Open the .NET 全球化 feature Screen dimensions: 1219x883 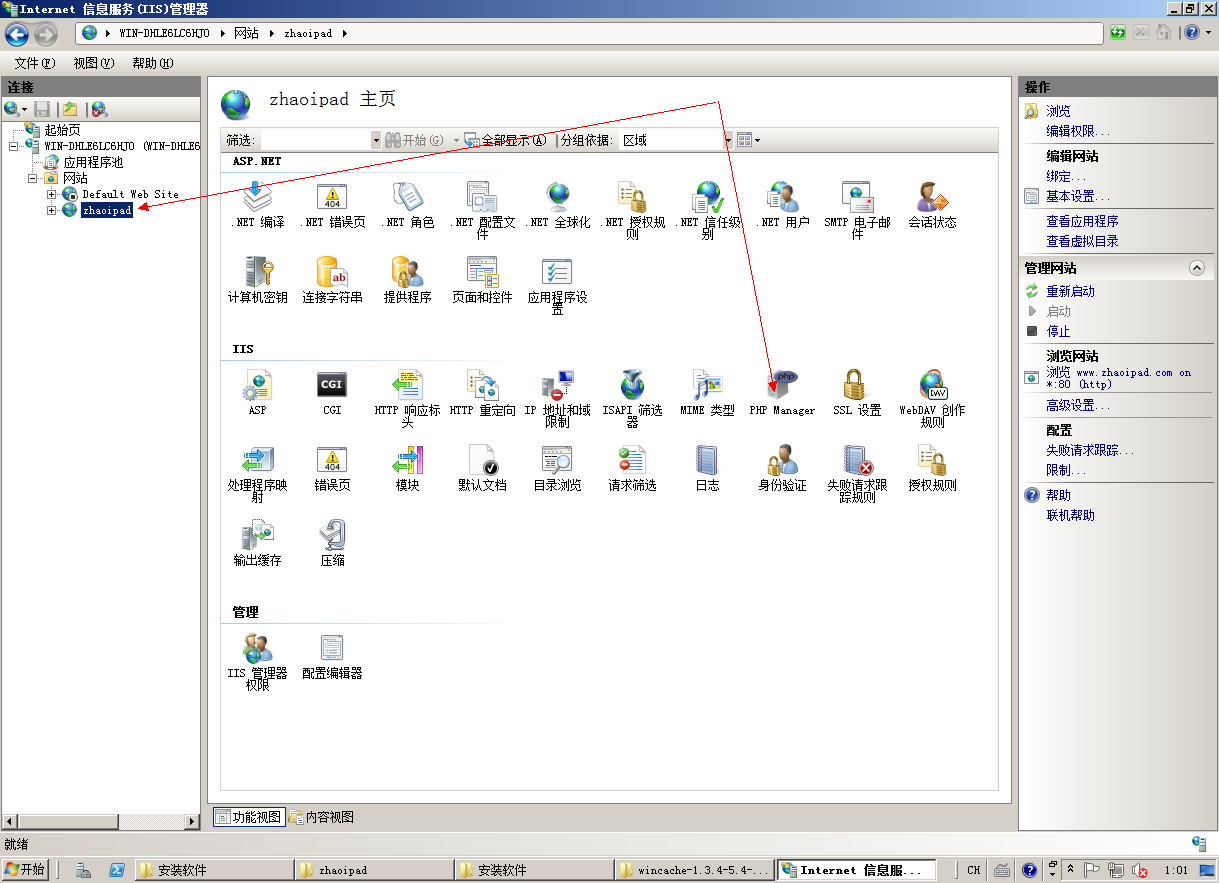(557, 205)
